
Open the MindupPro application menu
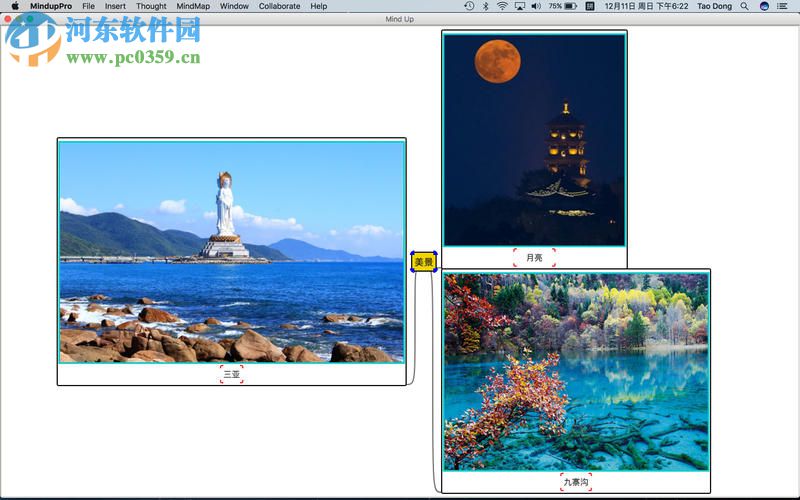click(x=51, y=6)
